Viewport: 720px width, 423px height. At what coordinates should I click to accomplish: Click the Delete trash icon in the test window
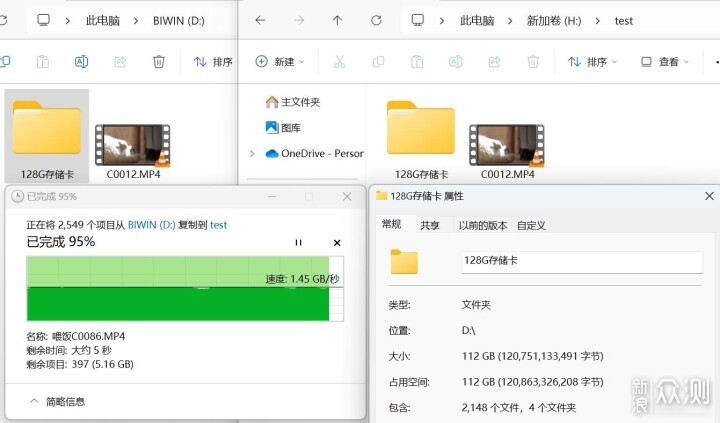tap(533, 62)
